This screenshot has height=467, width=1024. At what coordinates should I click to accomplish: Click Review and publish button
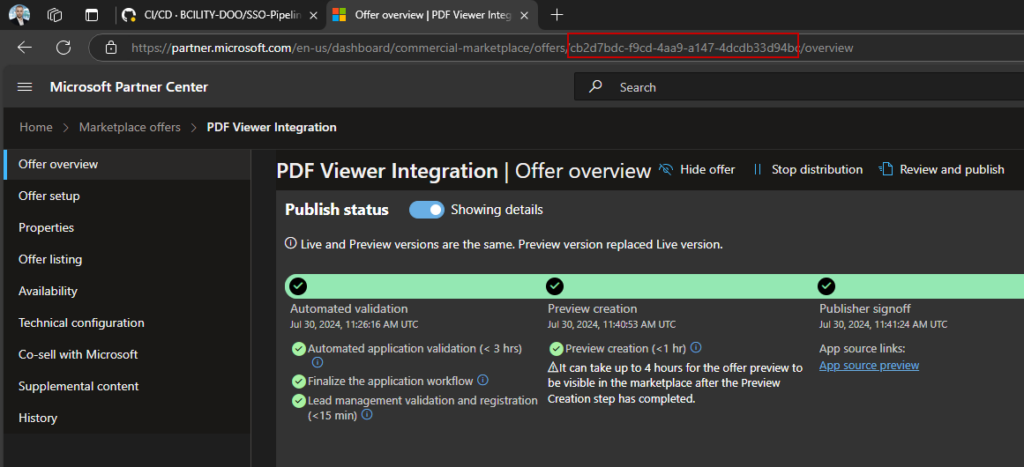942,169
